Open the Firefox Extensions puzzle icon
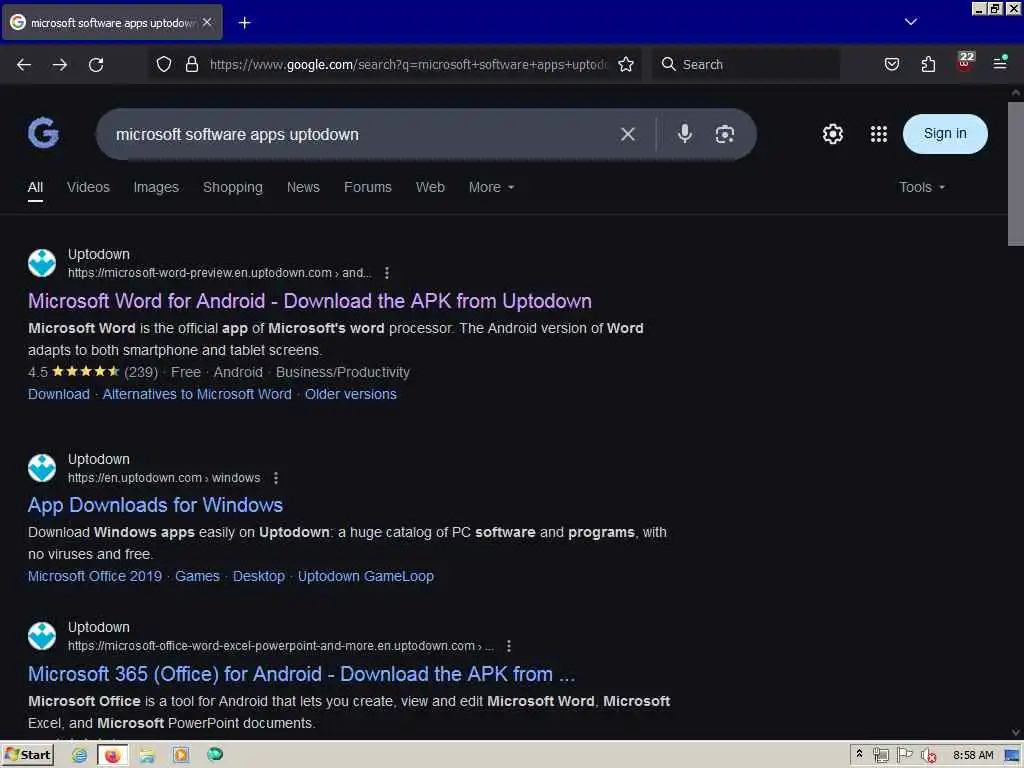1024x768 pixels. 928,64
